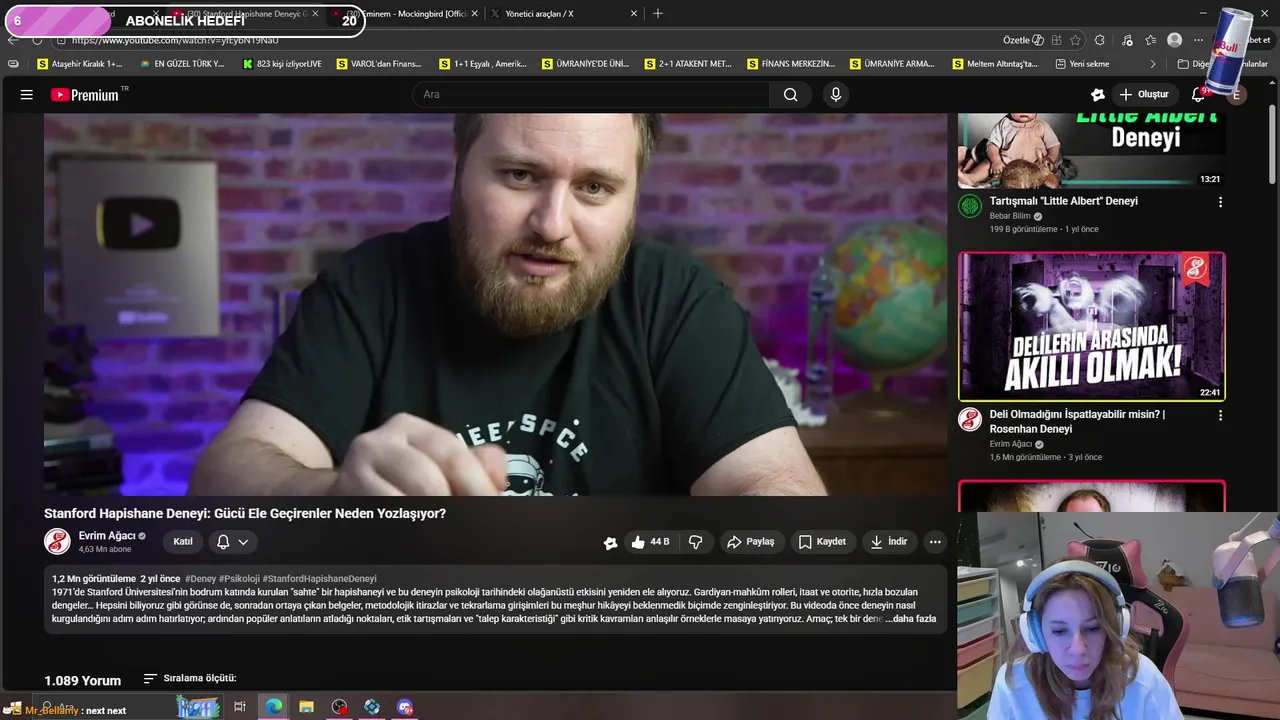Click the Katıl join button
Image resolution: width=1280 pixels, height=720 pixels.
point(183,542)
